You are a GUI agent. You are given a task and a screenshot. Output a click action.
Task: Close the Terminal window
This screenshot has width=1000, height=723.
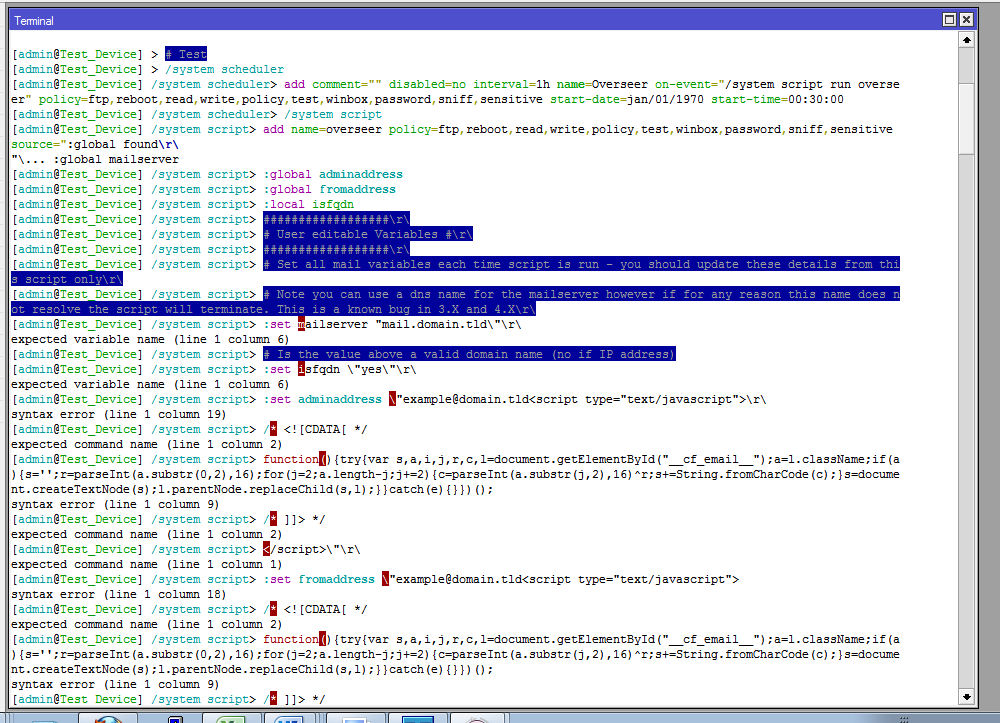coord(966,20)
